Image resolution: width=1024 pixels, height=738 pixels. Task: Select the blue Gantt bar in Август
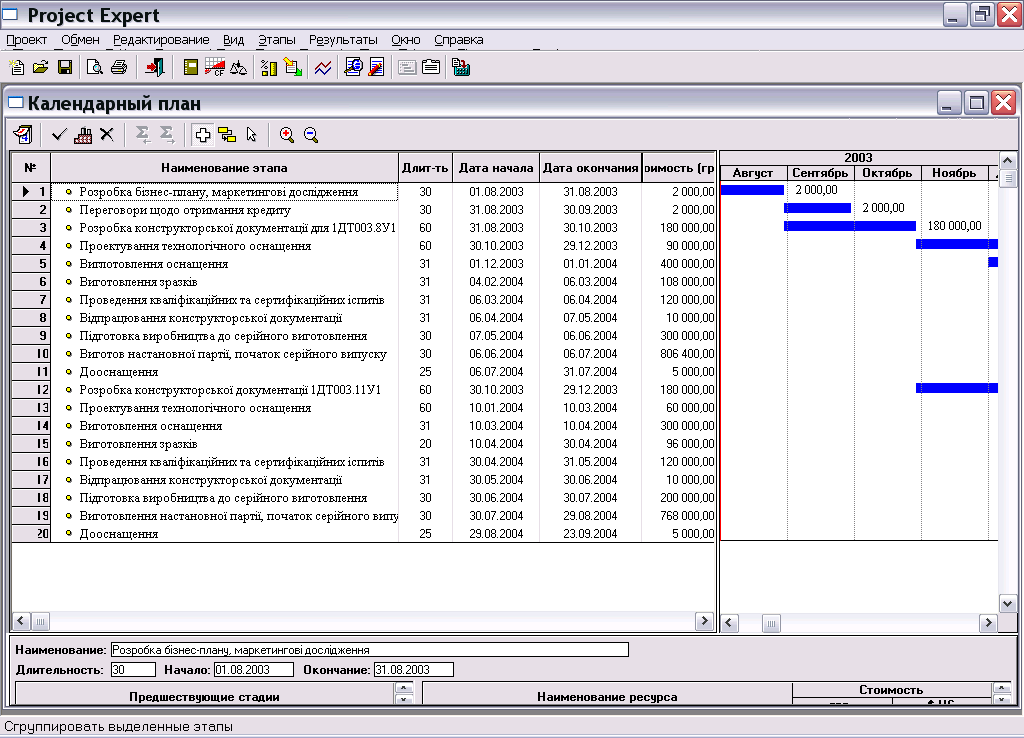point(752,190)
